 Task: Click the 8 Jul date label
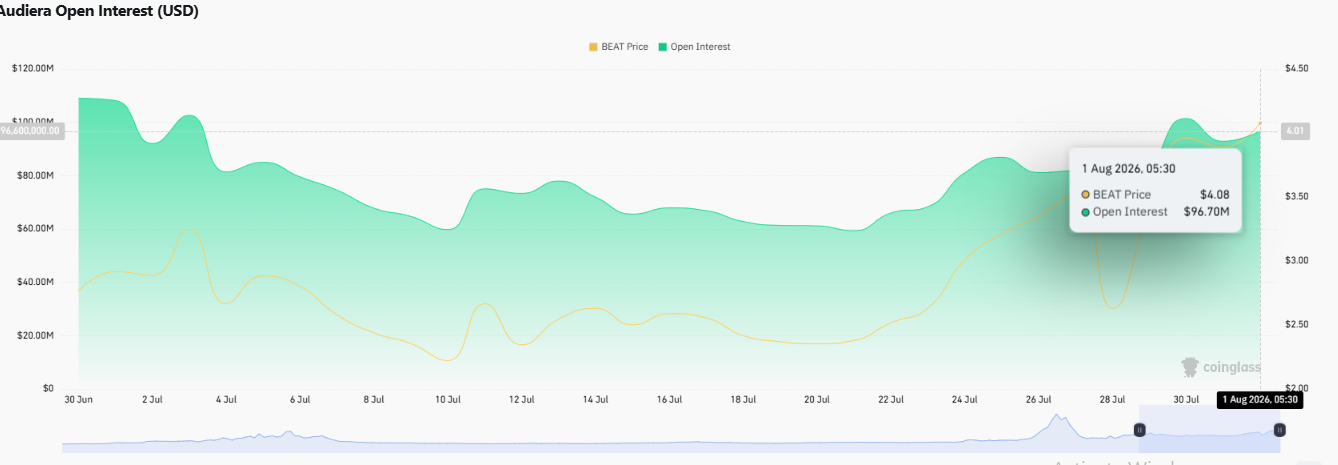[374, 400]
